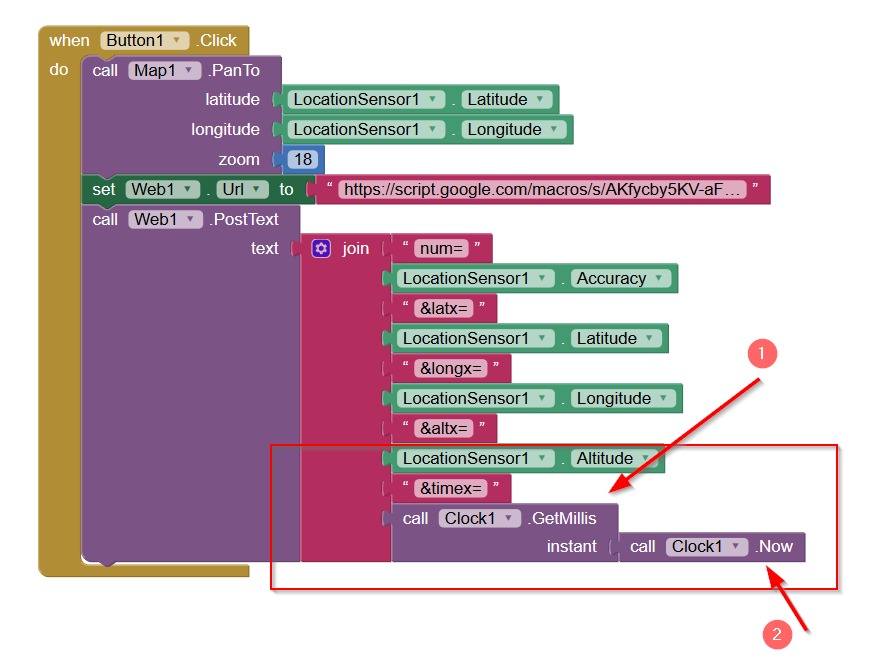
Task: Open the Accuracy property dropdown
Action: click(620, 279)
